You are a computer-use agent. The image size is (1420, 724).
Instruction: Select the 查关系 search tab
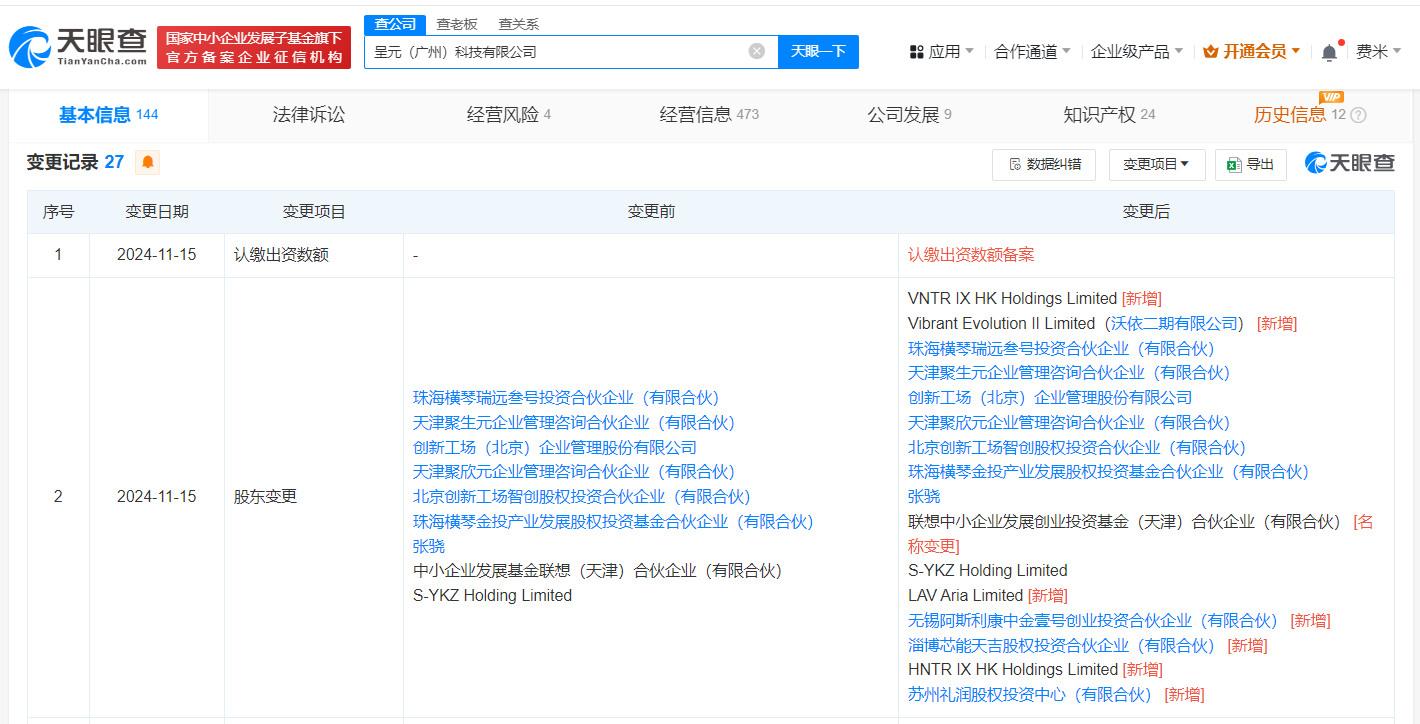[518, 24]
